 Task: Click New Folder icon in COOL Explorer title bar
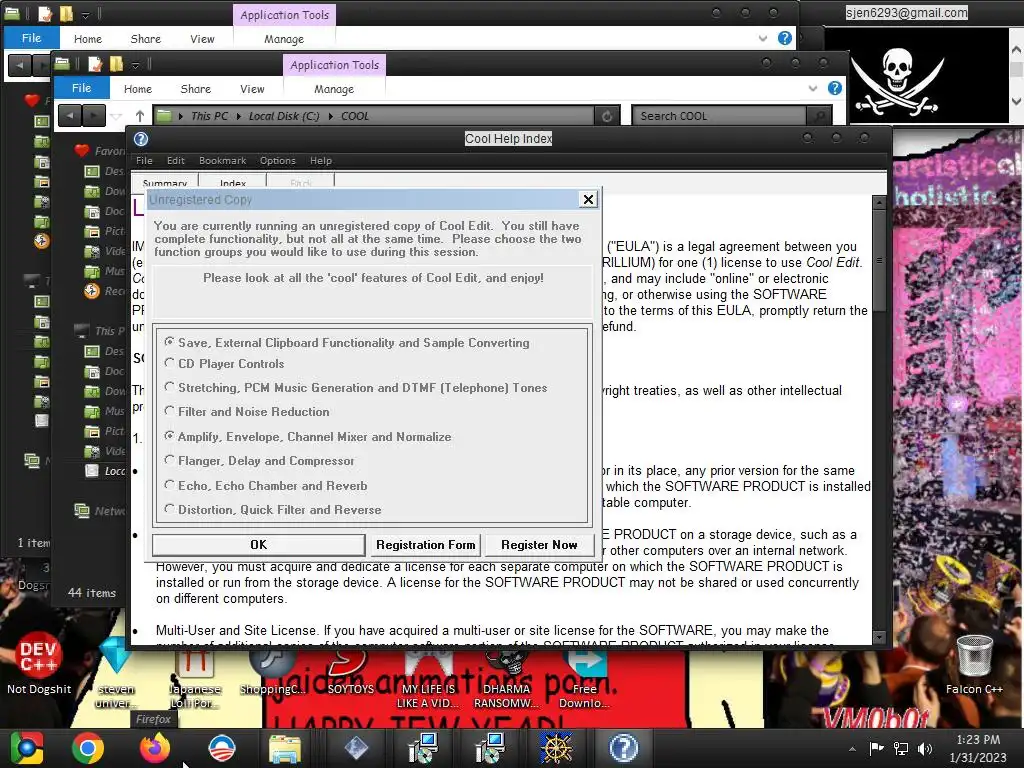[x=116, y=64]
